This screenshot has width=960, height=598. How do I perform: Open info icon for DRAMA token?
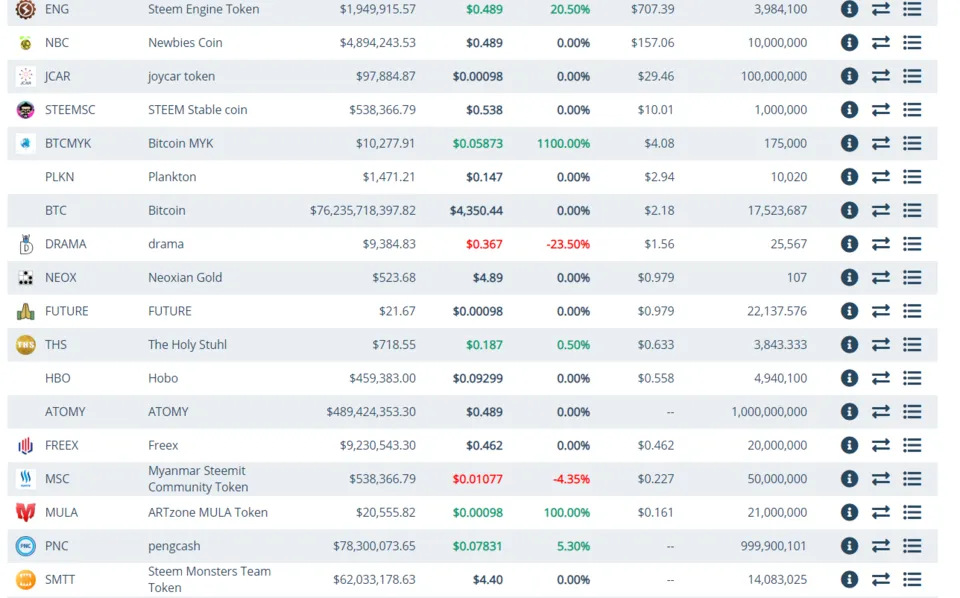coord(849,244)
